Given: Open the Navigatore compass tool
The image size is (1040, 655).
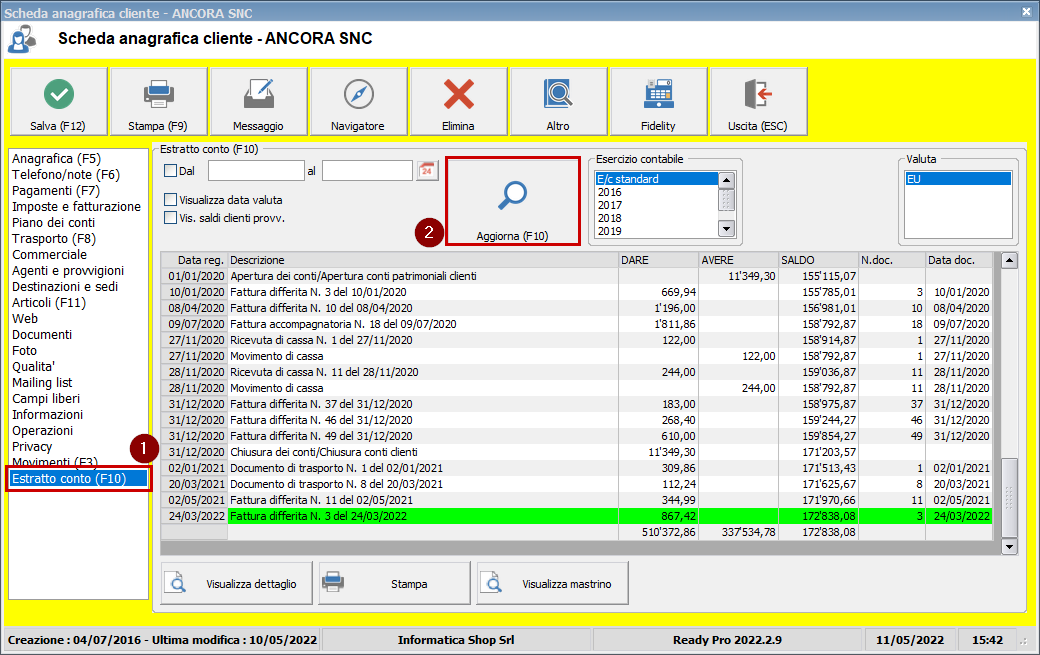Looking at the screenshot, I should [x=357, y=92].
